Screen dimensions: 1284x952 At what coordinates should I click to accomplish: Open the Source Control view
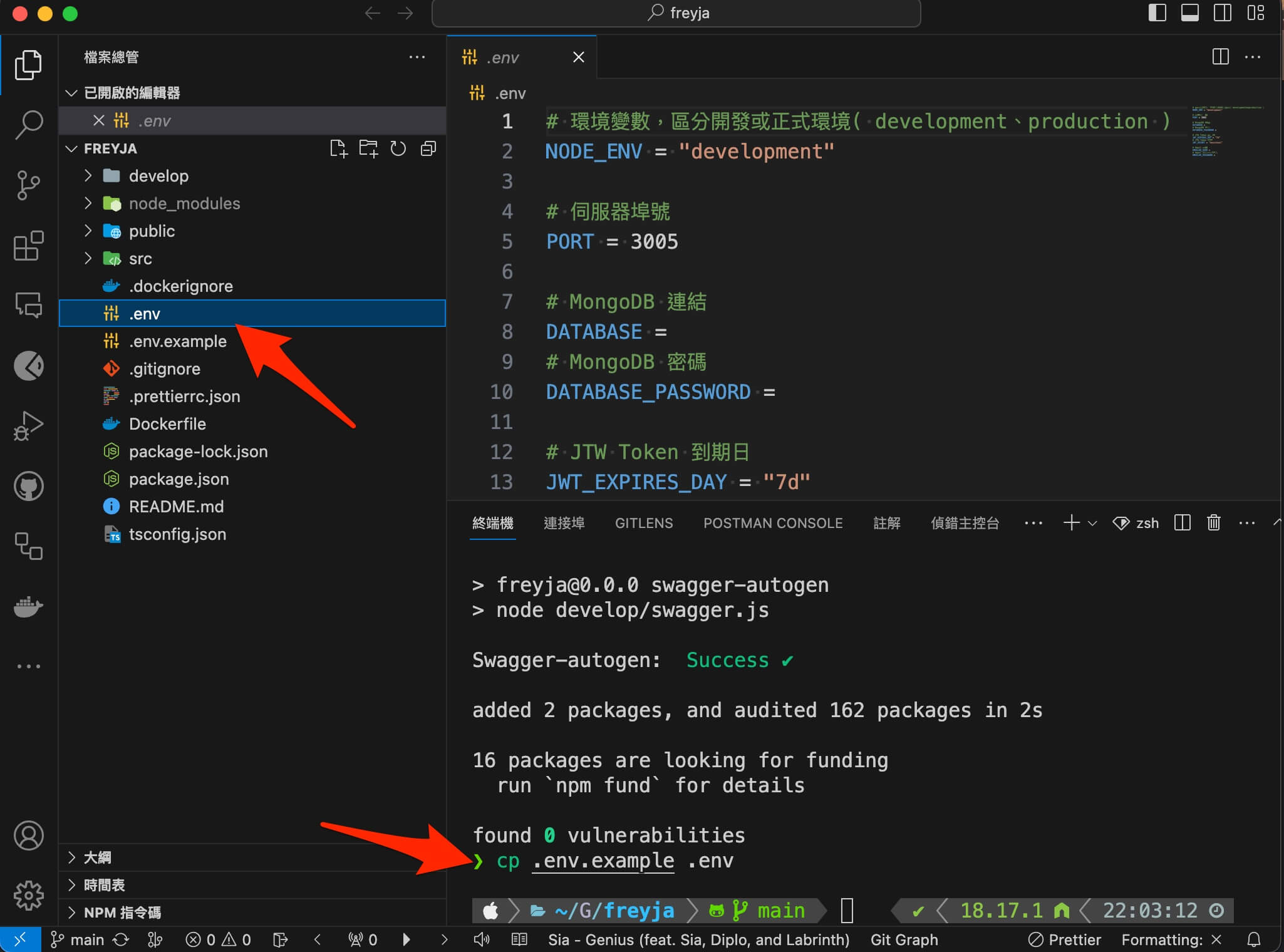click(28, 185)
